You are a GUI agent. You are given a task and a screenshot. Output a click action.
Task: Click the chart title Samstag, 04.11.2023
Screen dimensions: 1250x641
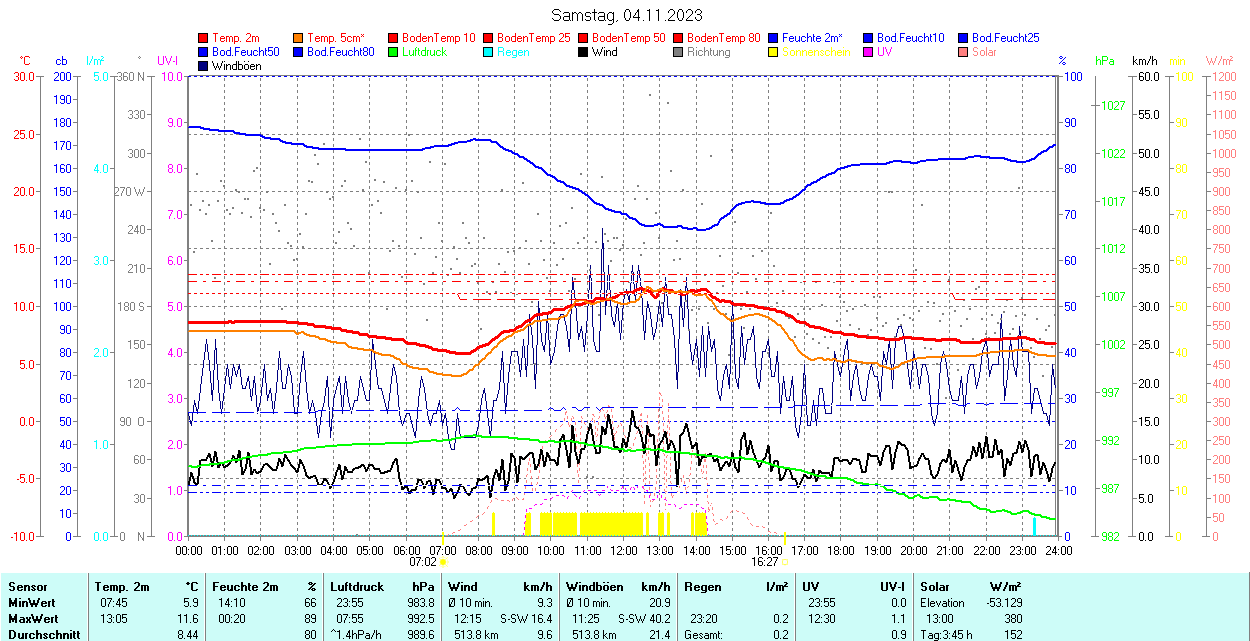point(627,15)
